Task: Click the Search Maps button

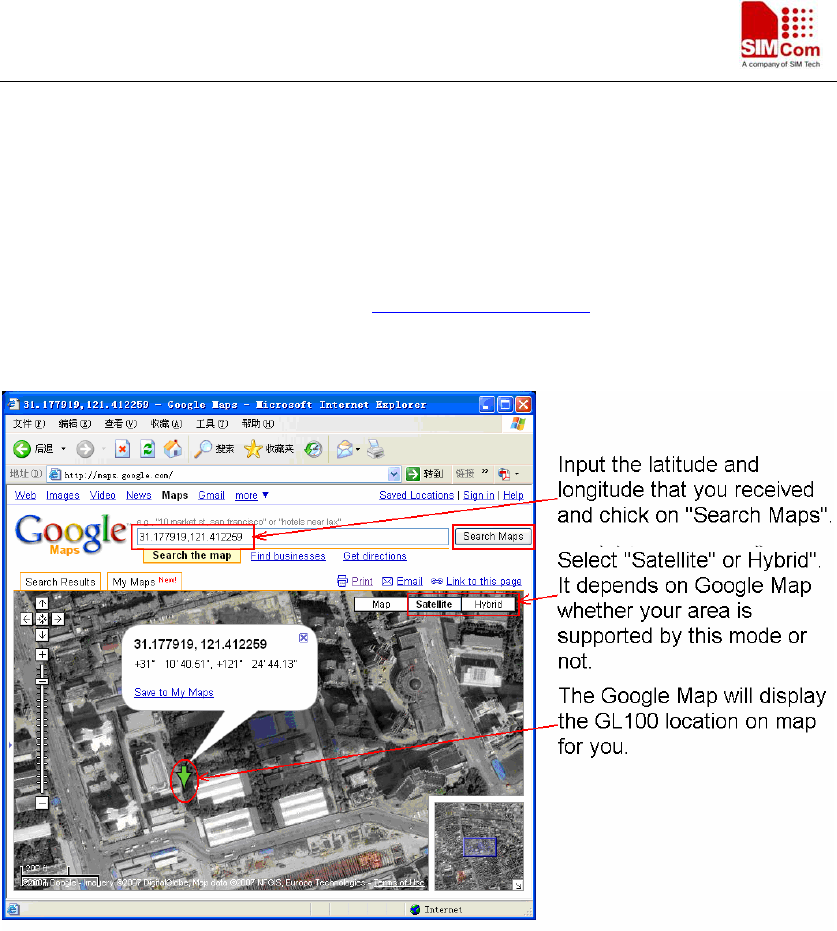Action: click(x=493, y=537)
